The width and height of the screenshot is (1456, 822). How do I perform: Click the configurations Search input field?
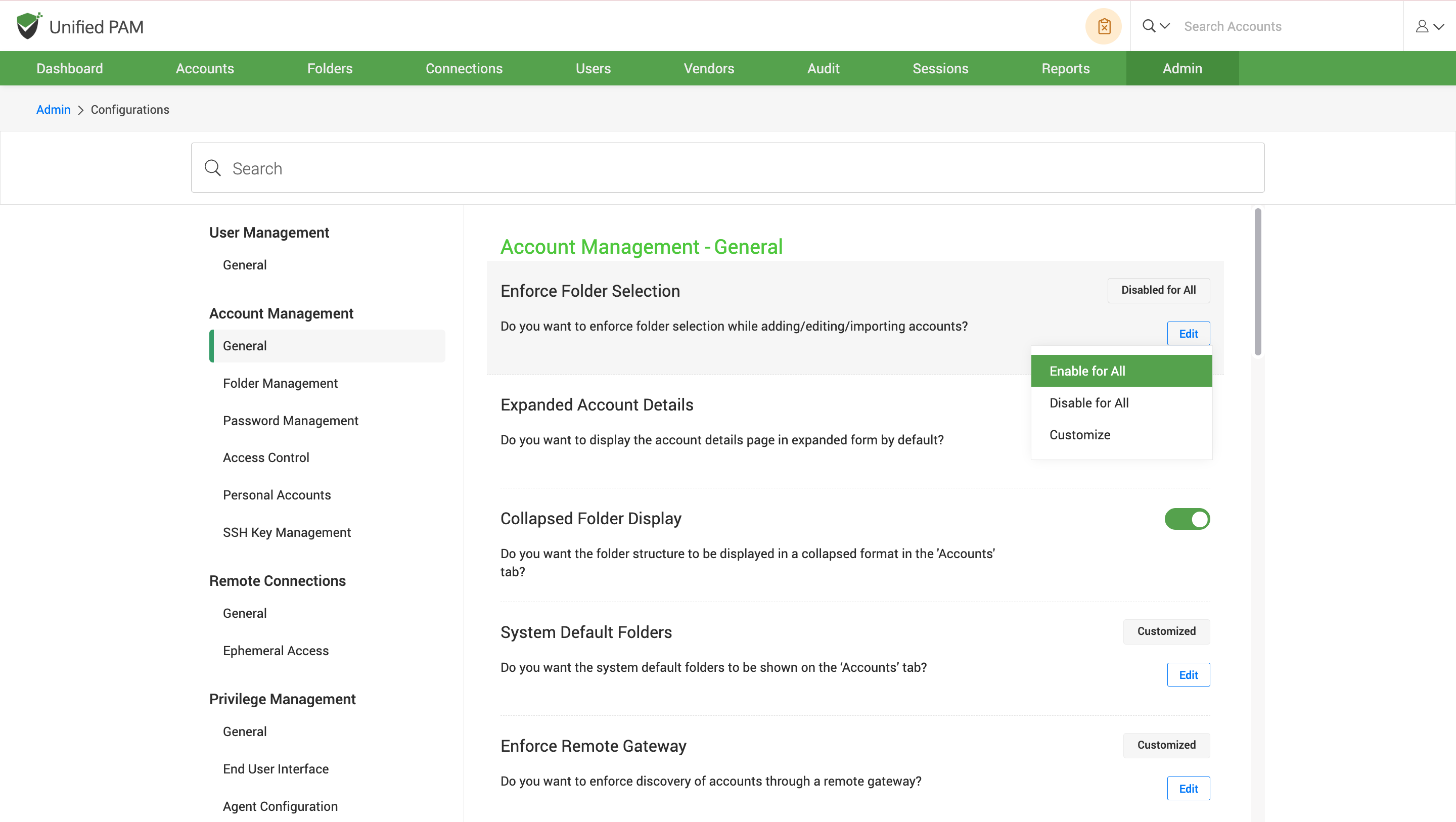[735, 168]
